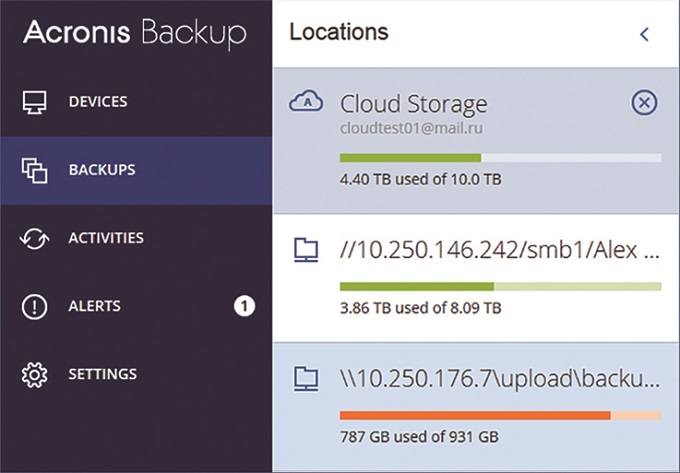
Task: Click the computer icon beside //10.250.146.242 location
Action: [305, 251]
